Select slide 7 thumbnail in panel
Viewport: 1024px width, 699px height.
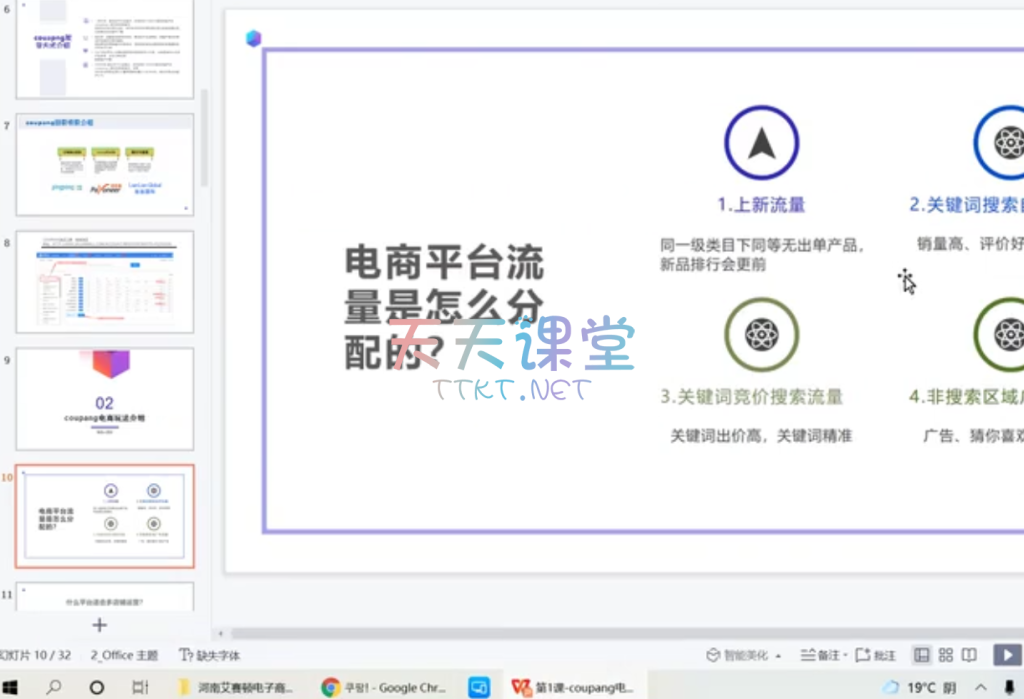104,163
